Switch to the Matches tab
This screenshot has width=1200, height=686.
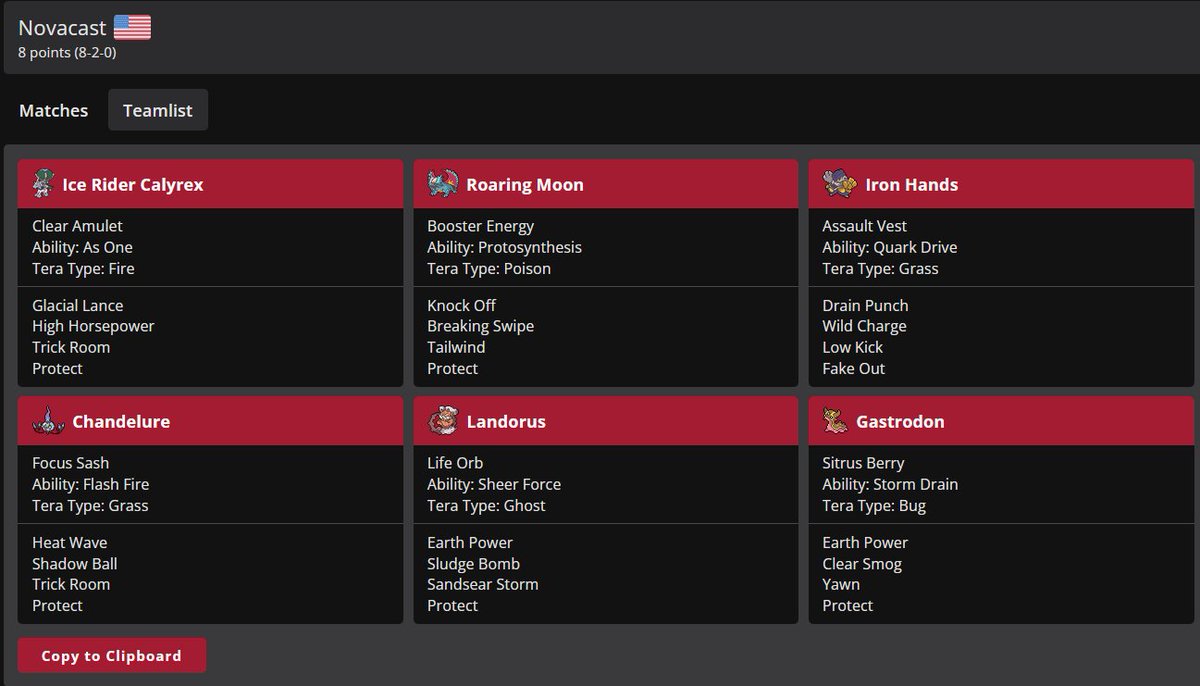tap(54, 110)
